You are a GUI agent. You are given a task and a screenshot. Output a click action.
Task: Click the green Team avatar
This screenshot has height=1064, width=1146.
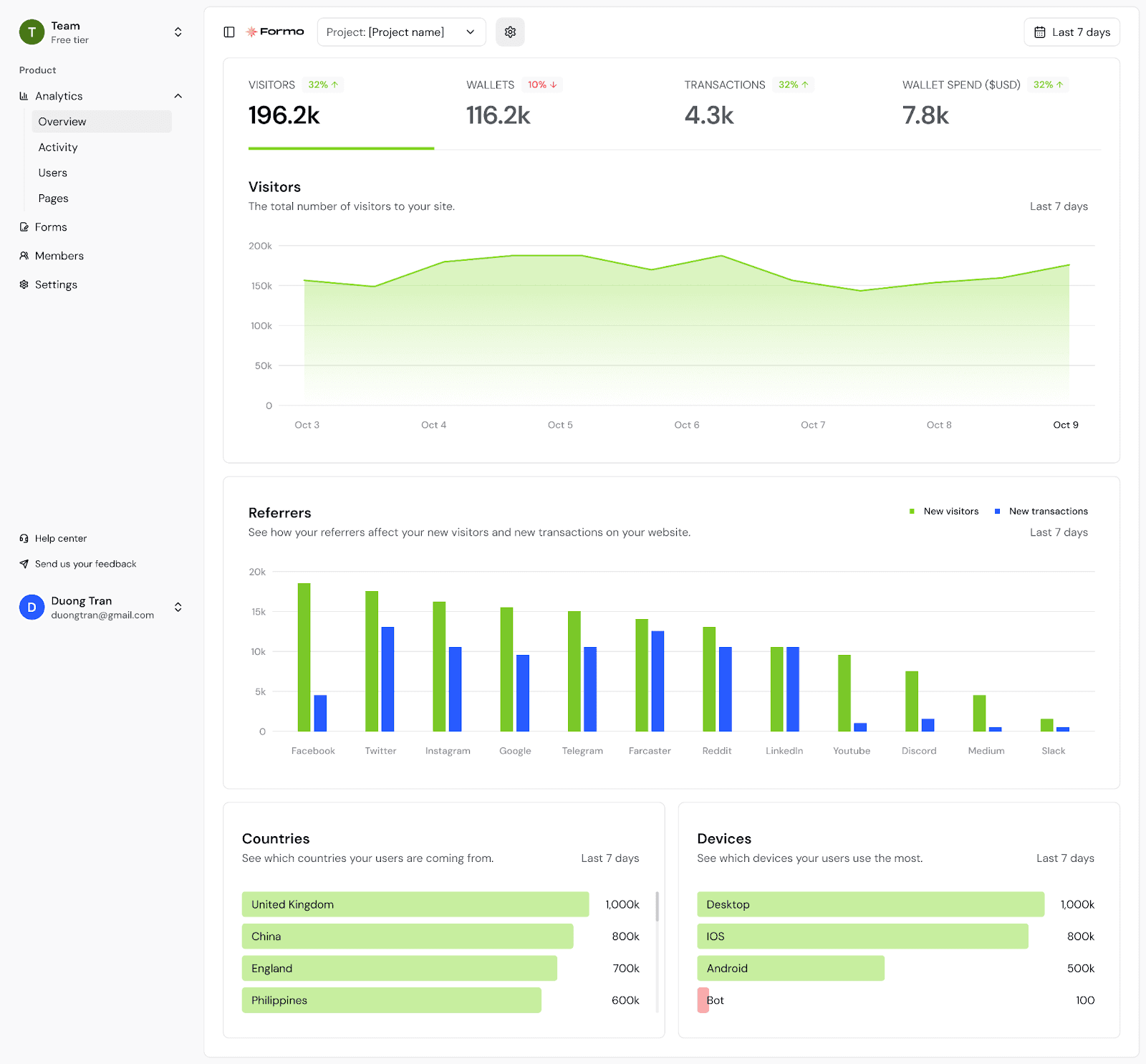click(32, 32)
